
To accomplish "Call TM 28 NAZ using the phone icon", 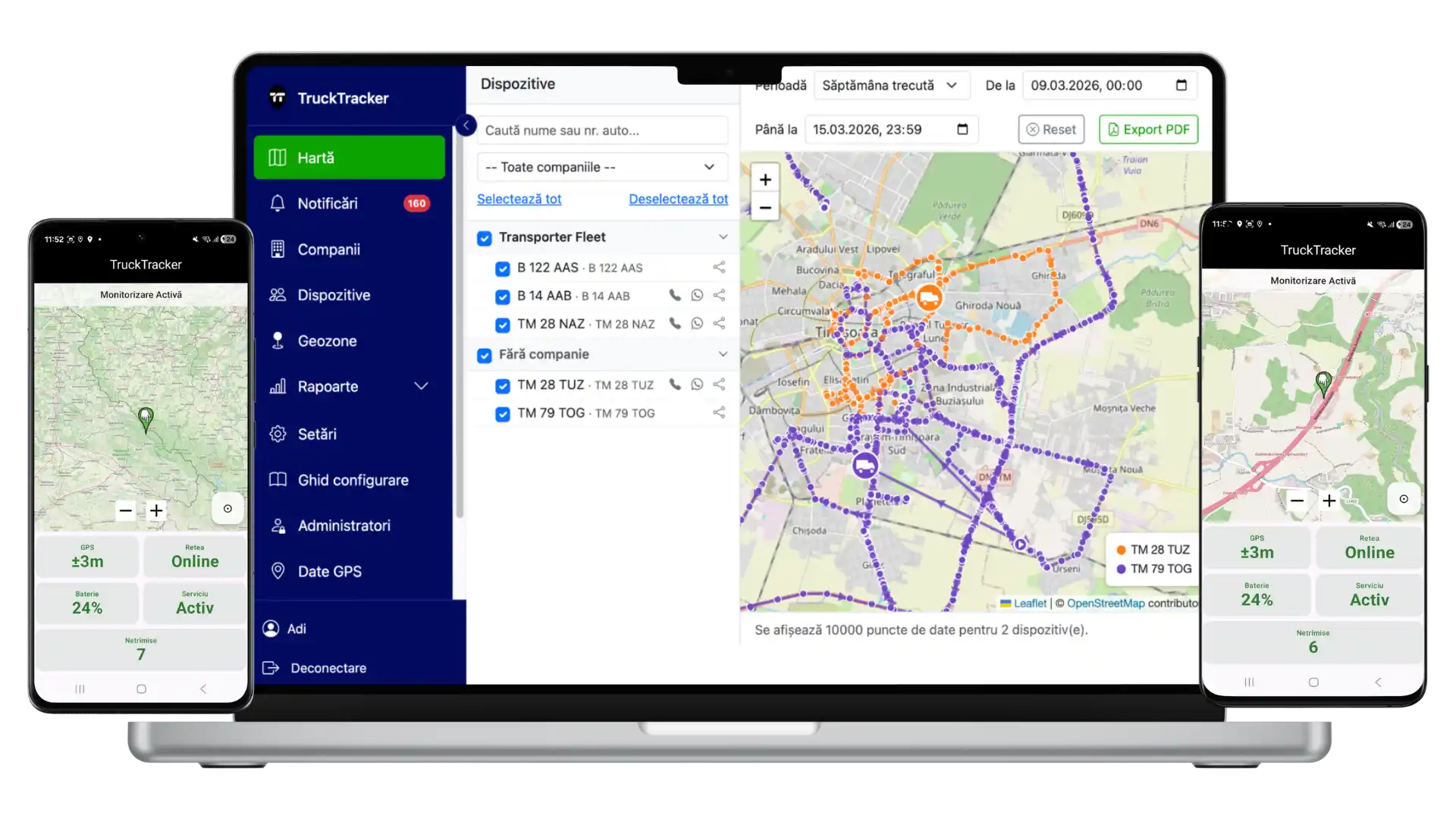I will [674, 323].
